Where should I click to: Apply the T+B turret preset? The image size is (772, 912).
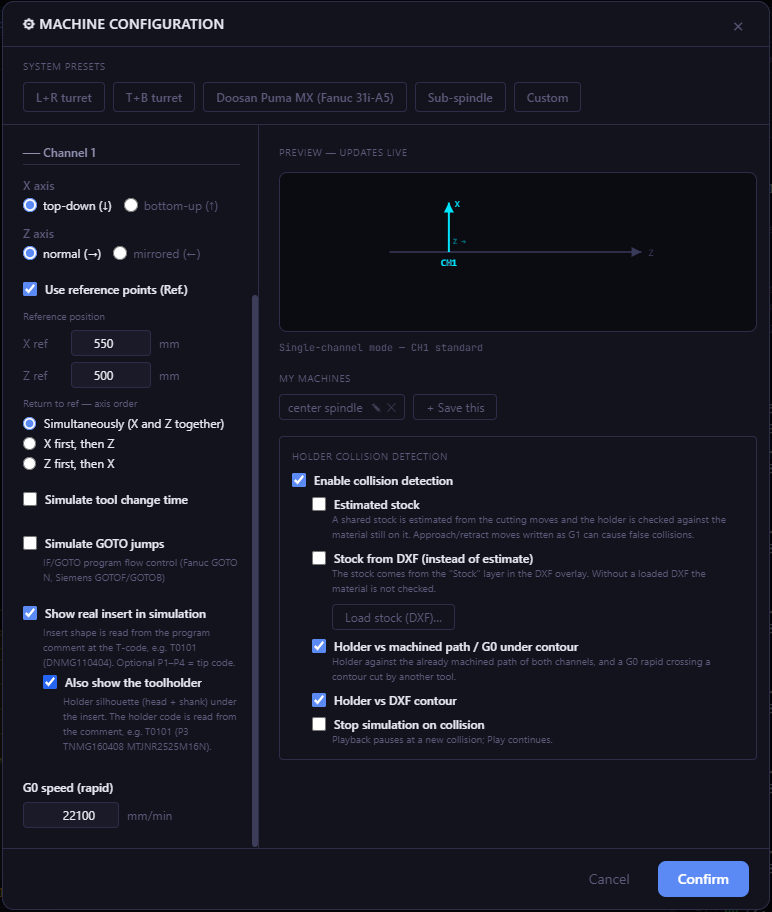pos(154,97)
